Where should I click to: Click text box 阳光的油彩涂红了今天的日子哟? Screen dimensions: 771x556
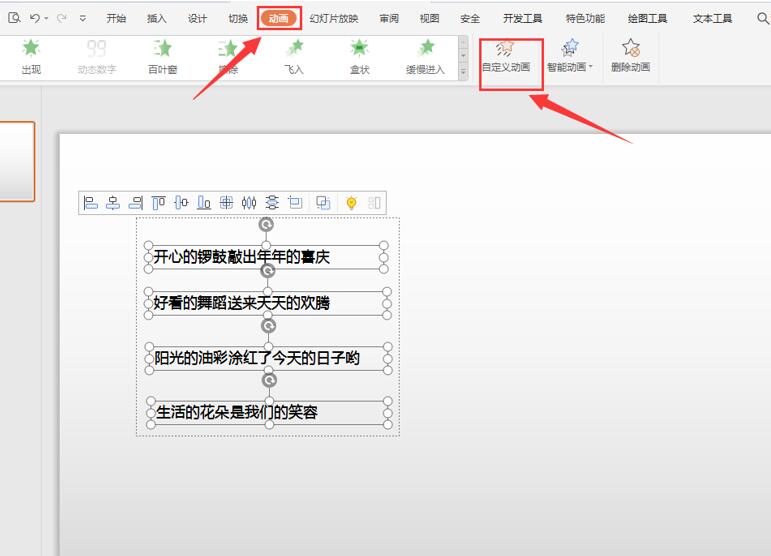(x=268, y=358)
